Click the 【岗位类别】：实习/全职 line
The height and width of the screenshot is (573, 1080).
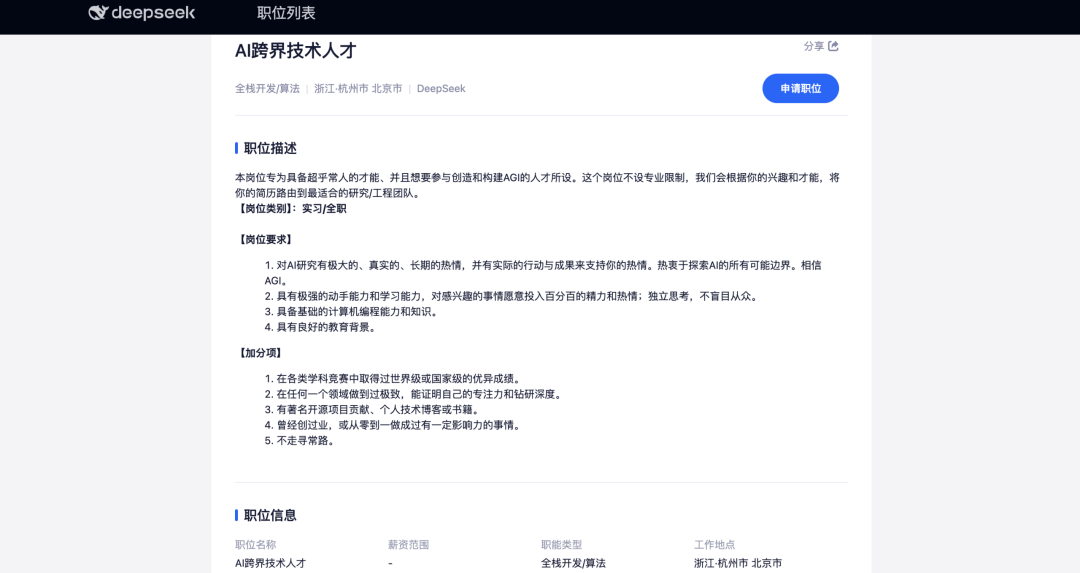[291, 209]
